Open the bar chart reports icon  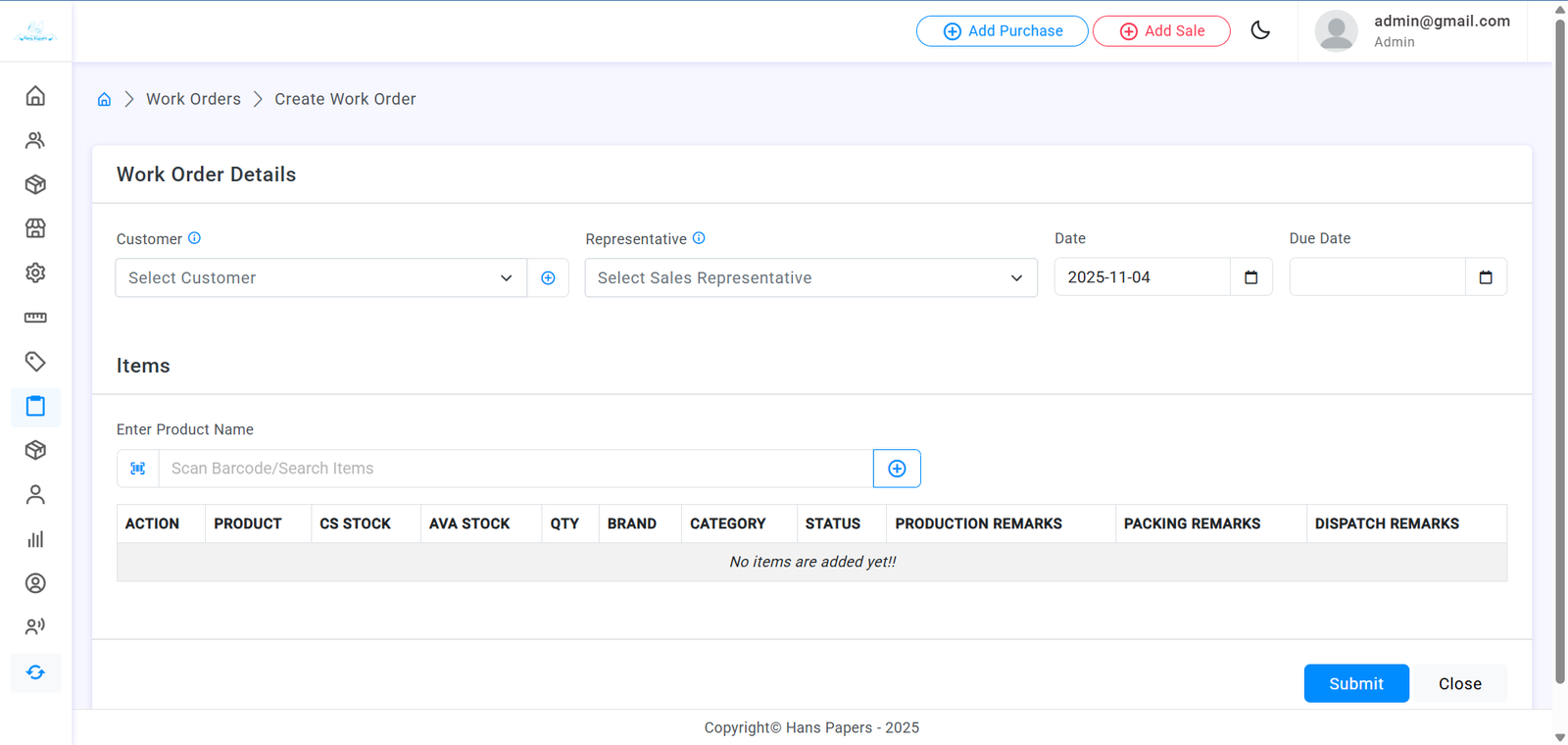click(x=35, y=539)
